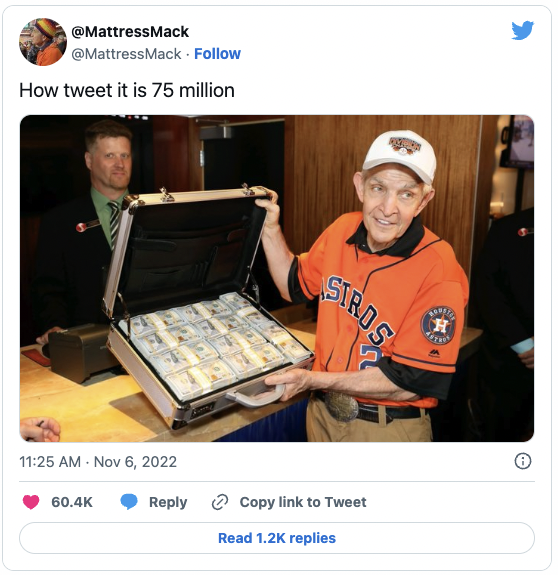558x575 pixels.
Task: Click the blue reply bubble icon
Action: 129,502
